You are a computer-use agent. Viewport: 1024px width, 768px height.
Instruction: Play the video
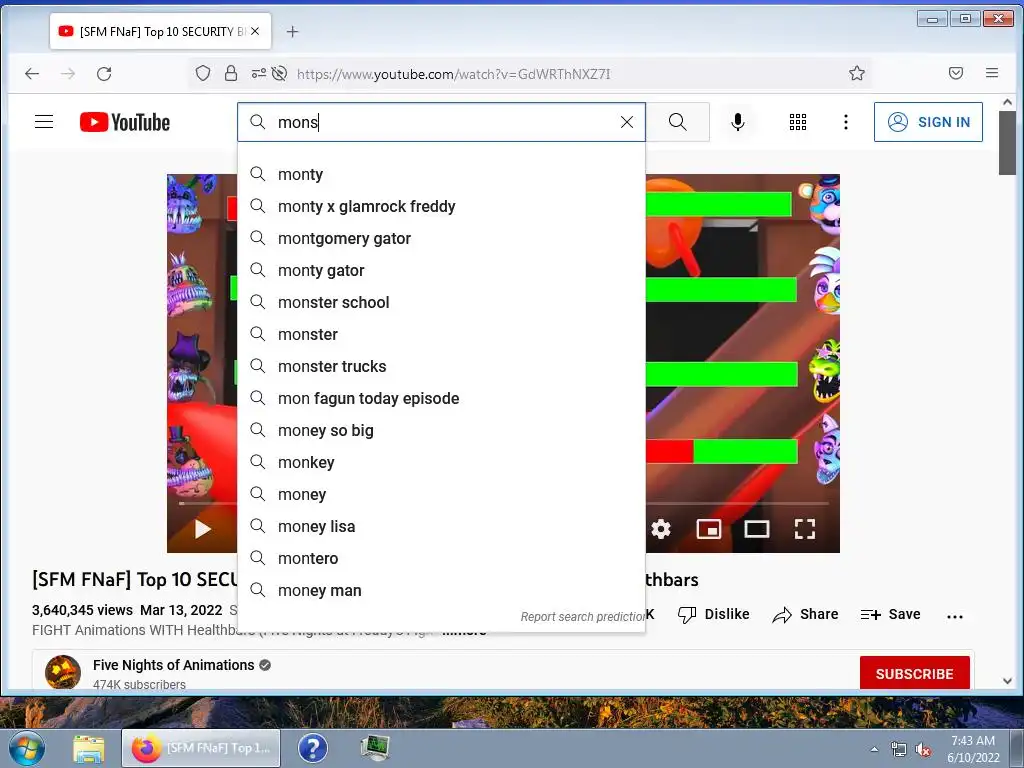(202, 529)
